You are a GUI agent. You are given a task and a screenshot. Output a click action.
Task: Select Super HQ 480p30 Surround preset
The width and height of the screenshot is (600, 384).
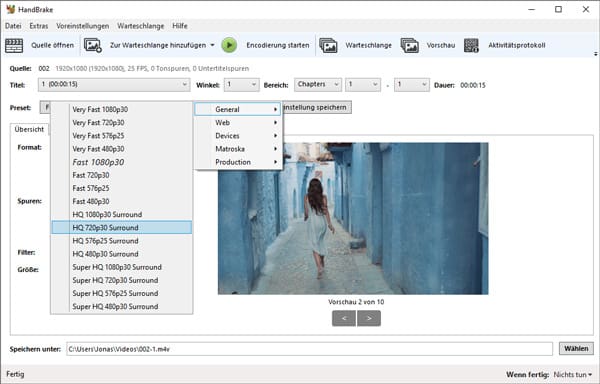[122, 307]
